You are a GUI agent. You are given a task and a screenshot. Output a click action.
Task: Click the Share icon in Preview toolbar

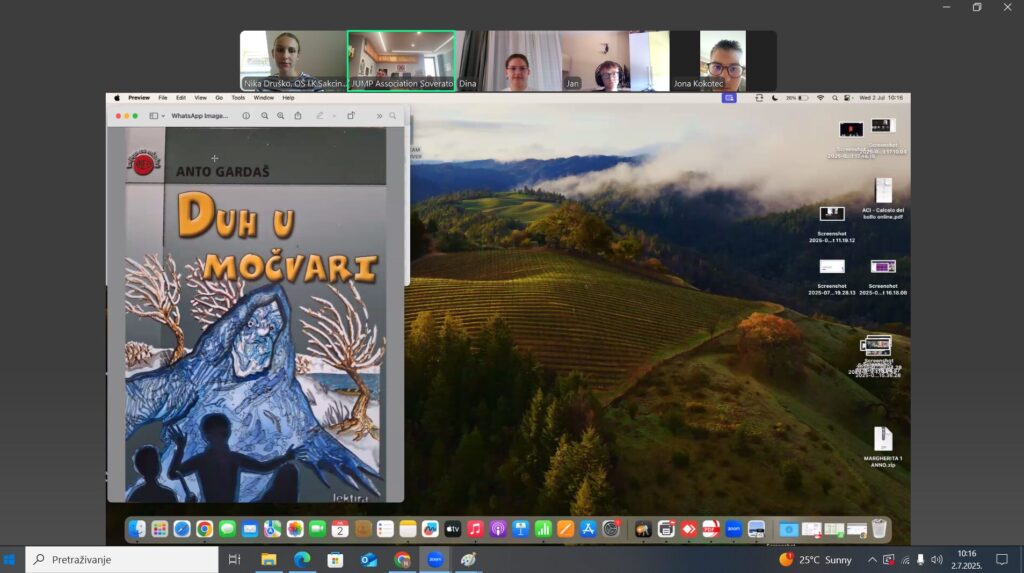(298, 116)
